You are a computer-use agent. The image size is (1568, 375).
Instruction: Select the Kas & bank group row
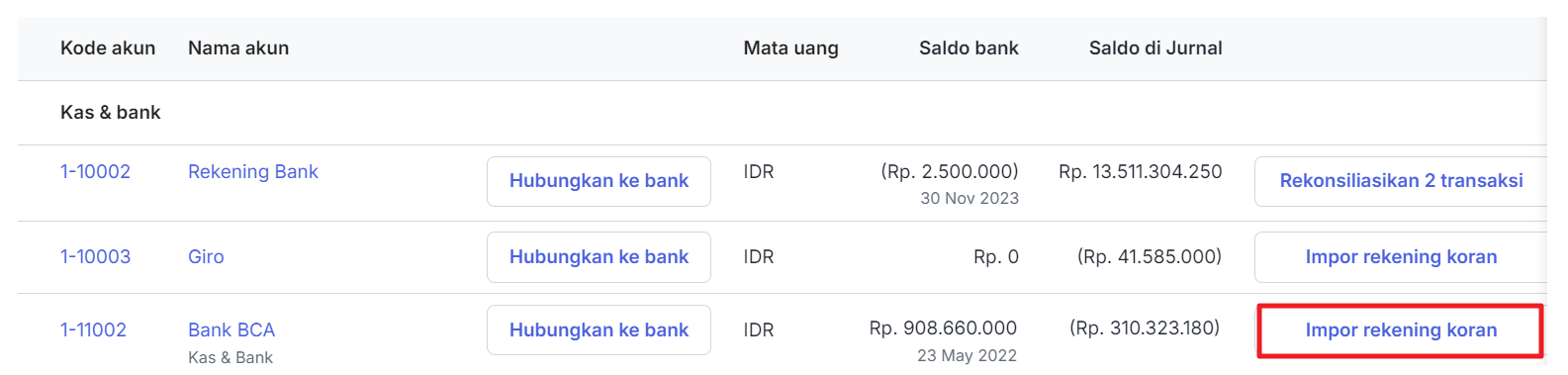(x=782, y=113)
